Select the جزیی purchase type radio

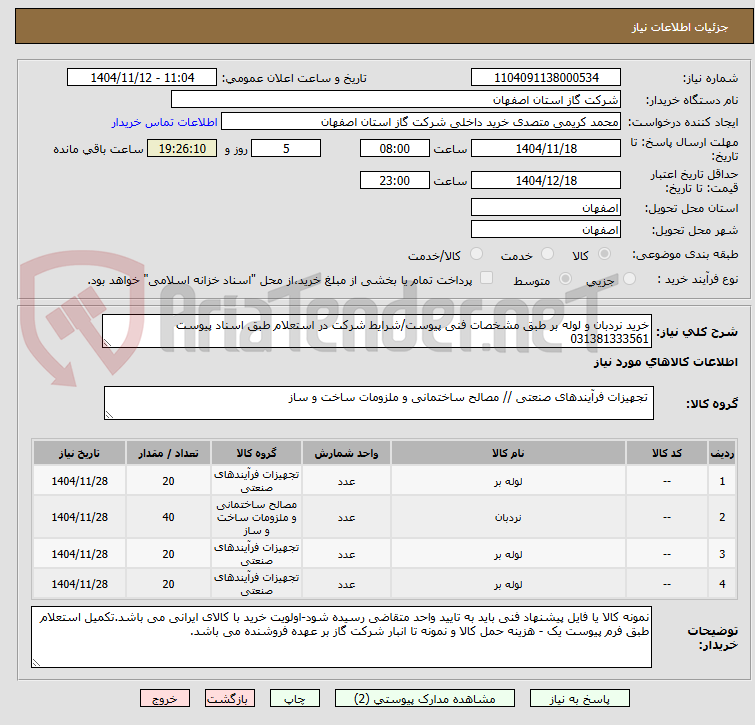[x=629, y=279]
